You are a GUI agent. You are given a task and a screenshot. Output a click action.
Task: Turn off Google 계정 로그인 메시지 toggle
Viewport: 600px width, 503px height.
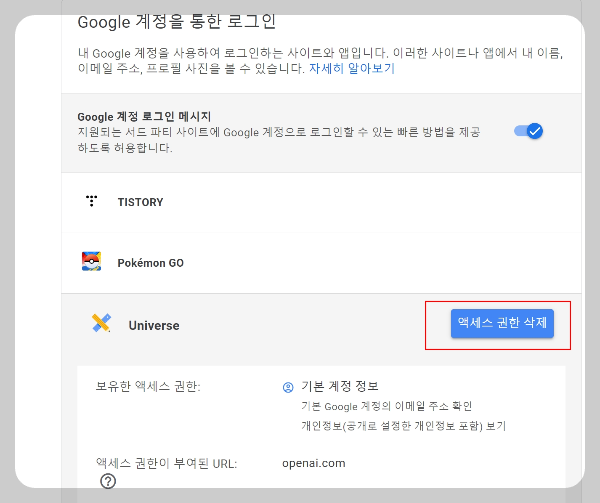[528, 131]
